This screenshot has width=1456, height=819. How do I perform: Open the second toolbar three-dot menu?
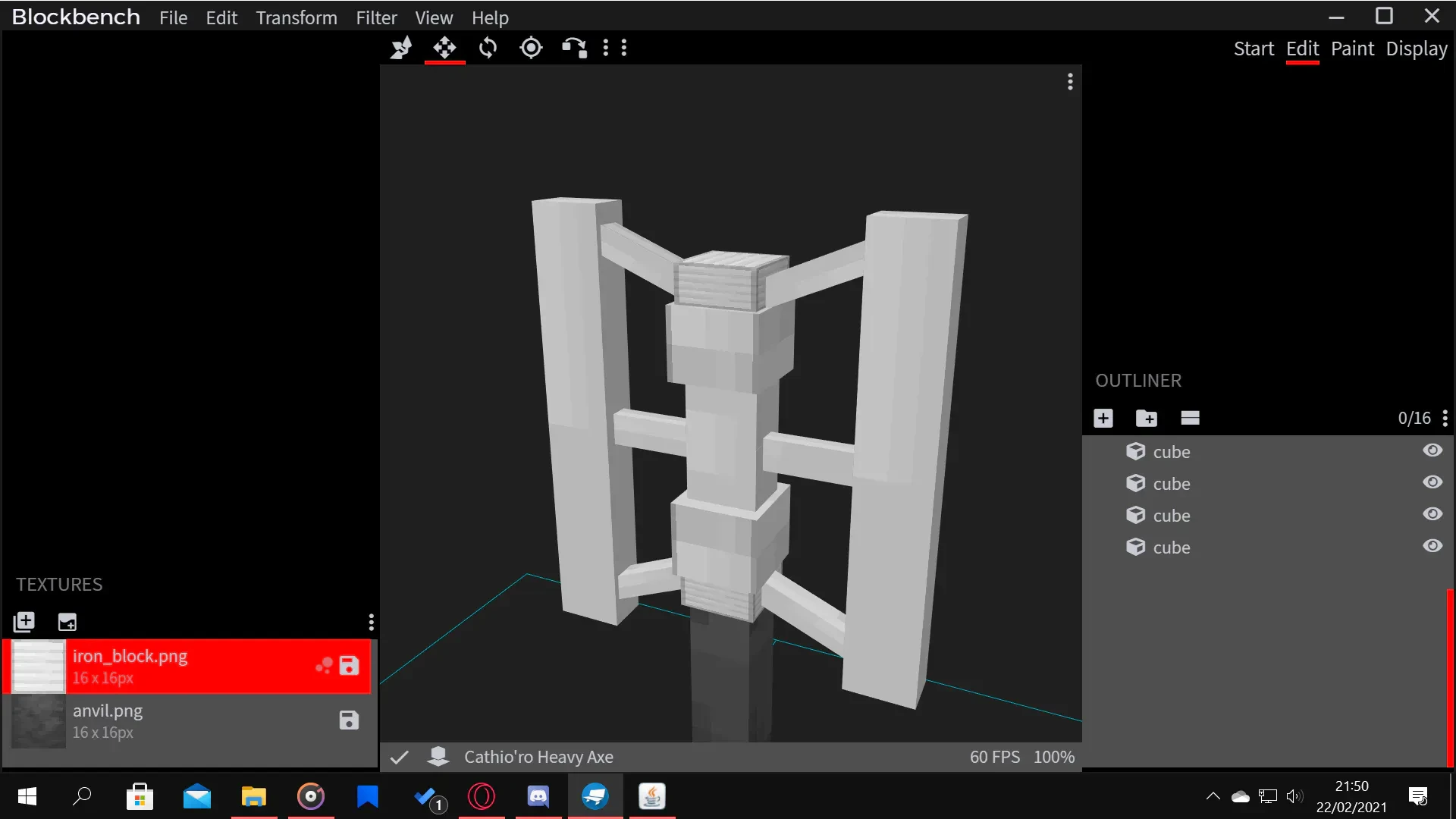coord(624,48)
